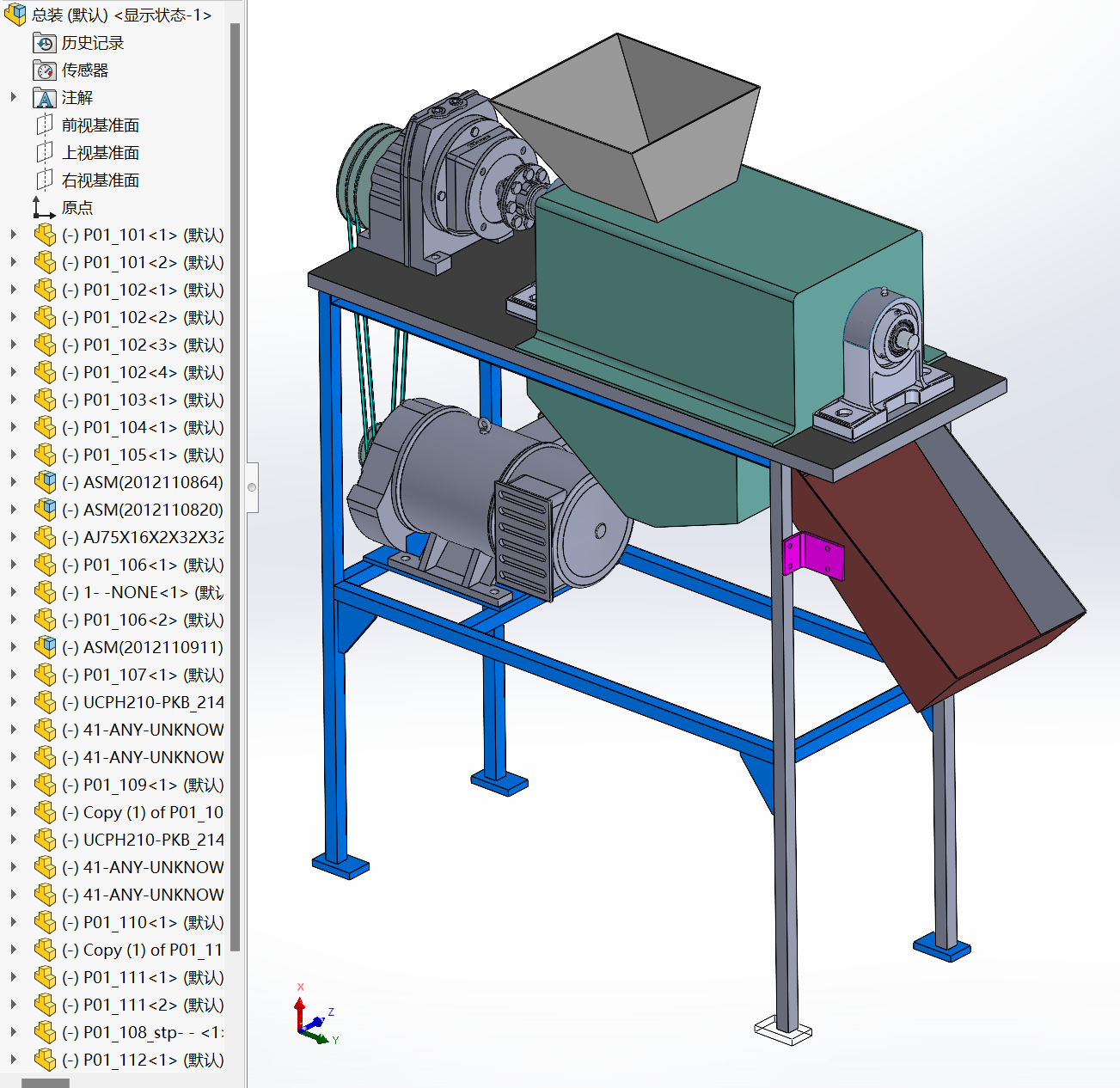Click the Annotations (注解) icon
This screenshot has width=1120, height=1088.
[45, 98]
